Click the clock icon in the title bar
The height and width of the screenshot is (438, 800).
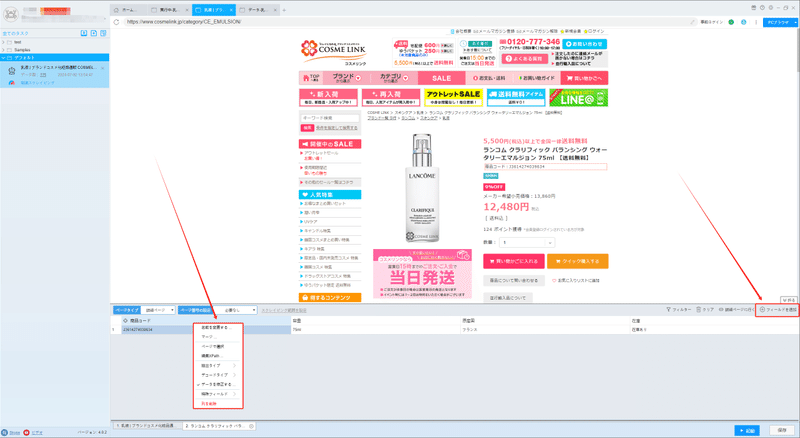pos(762,8)
